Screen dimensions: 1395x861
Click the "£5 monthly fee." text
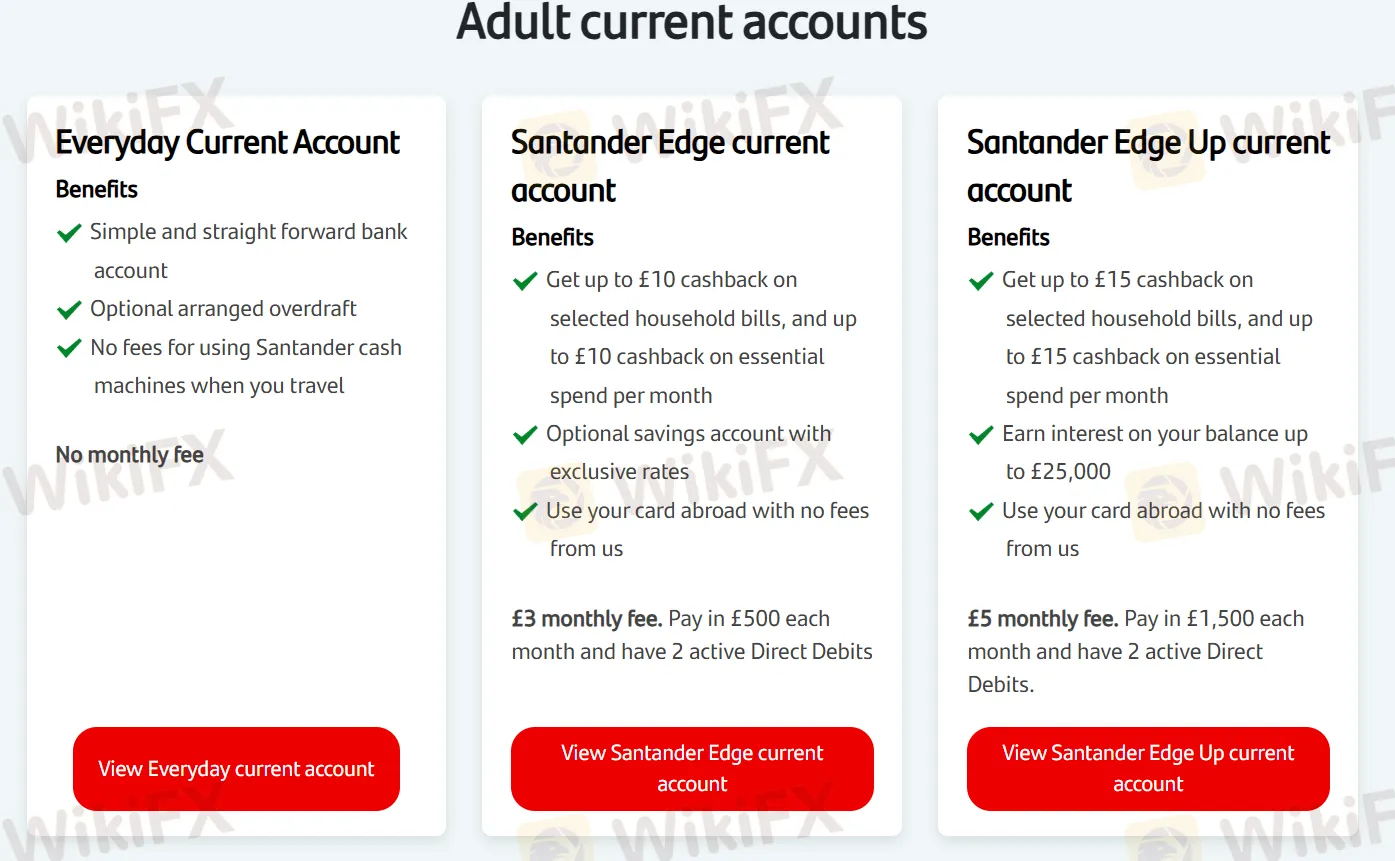click(1043, 619)
